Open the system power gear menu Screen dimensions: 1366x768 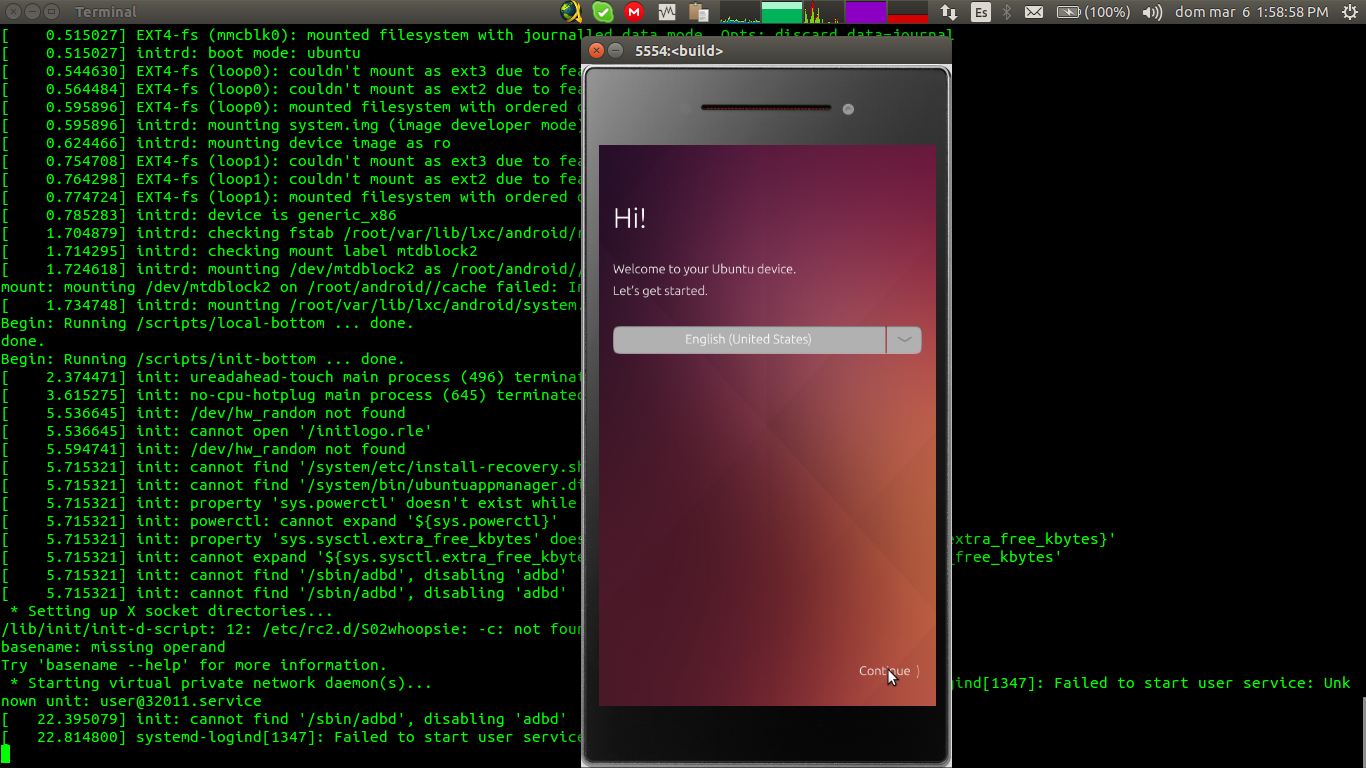tap(1349, 12)
